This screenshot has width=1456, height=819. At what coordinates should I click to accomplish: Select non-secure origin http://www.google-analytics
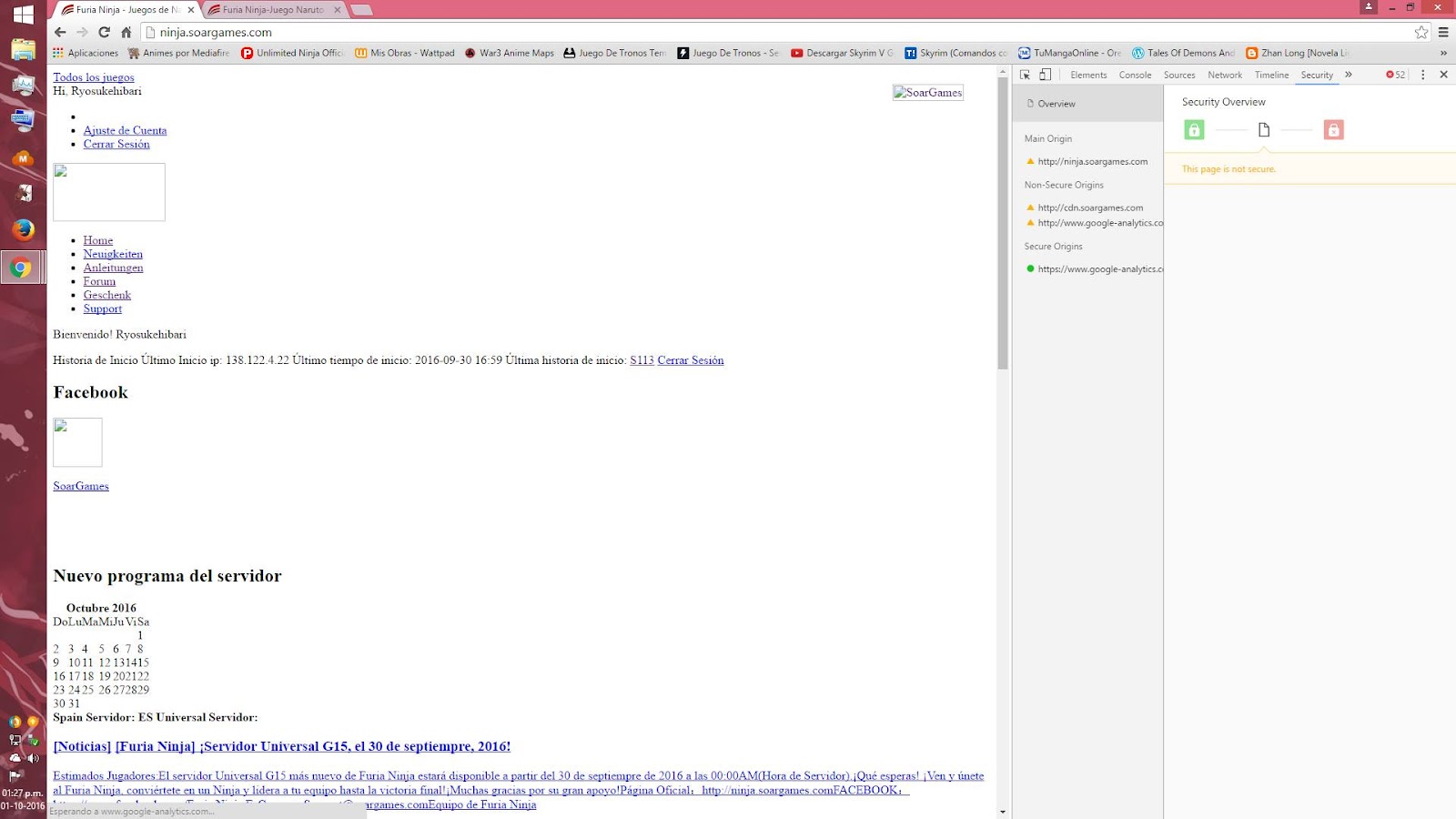(1094, 223)
